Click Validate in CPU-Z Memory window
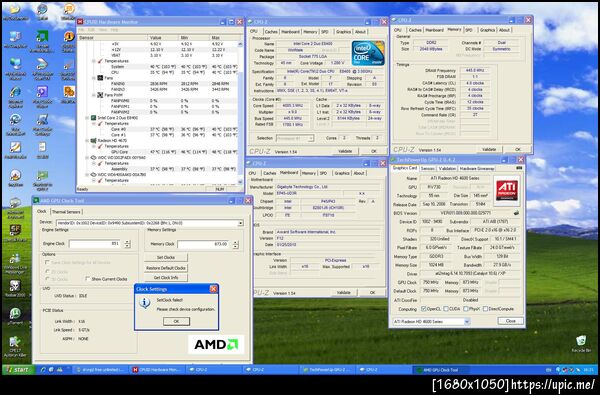The image size is (600, 395). (489, 149)
